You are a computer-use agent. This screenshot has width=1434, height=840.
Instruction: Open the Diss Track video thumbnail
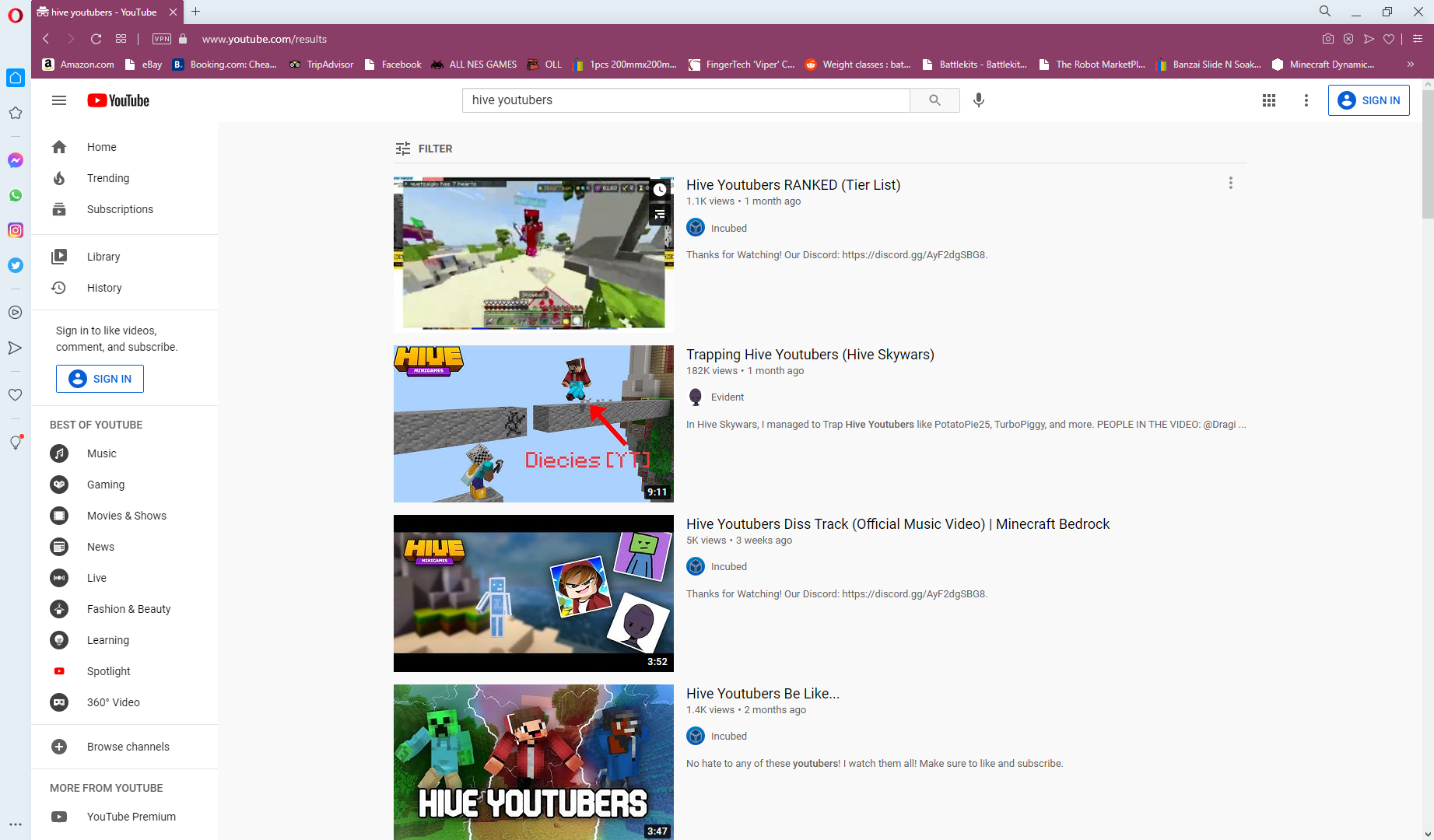pos(534,593)
